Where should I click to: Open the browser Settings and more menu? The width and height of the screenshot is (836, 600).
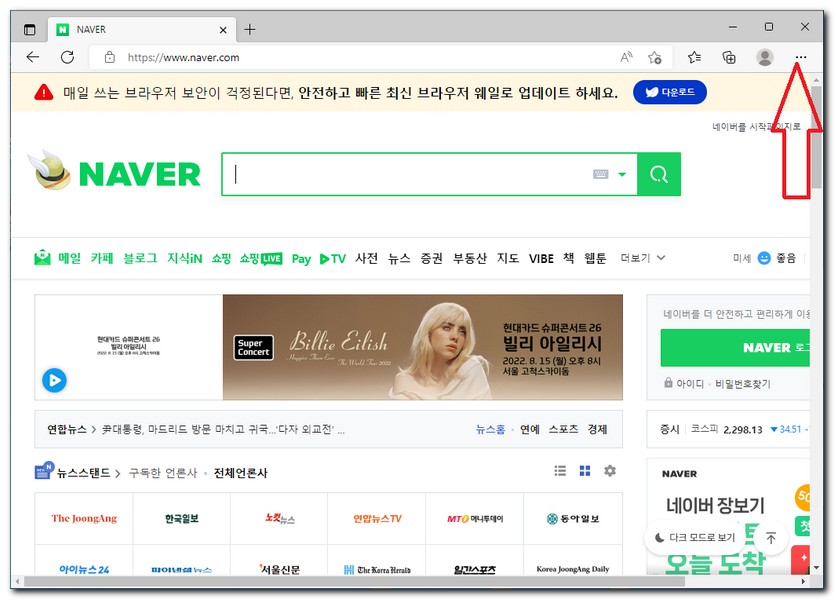click(x=800, y=57)
